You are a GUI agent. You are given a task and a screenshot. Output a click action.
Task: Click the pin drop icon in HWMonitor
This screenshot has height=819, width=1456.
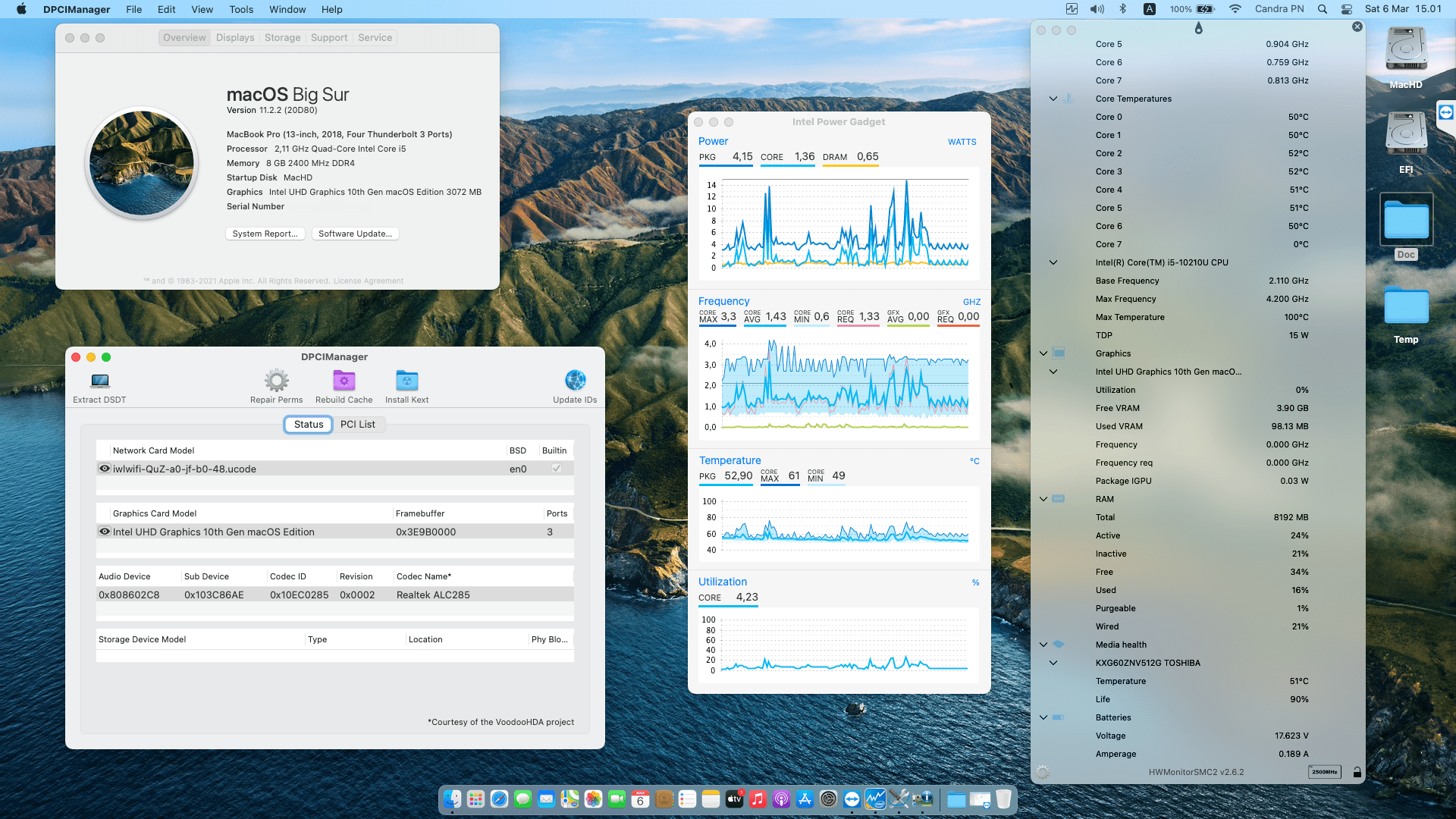[1198, 28]
